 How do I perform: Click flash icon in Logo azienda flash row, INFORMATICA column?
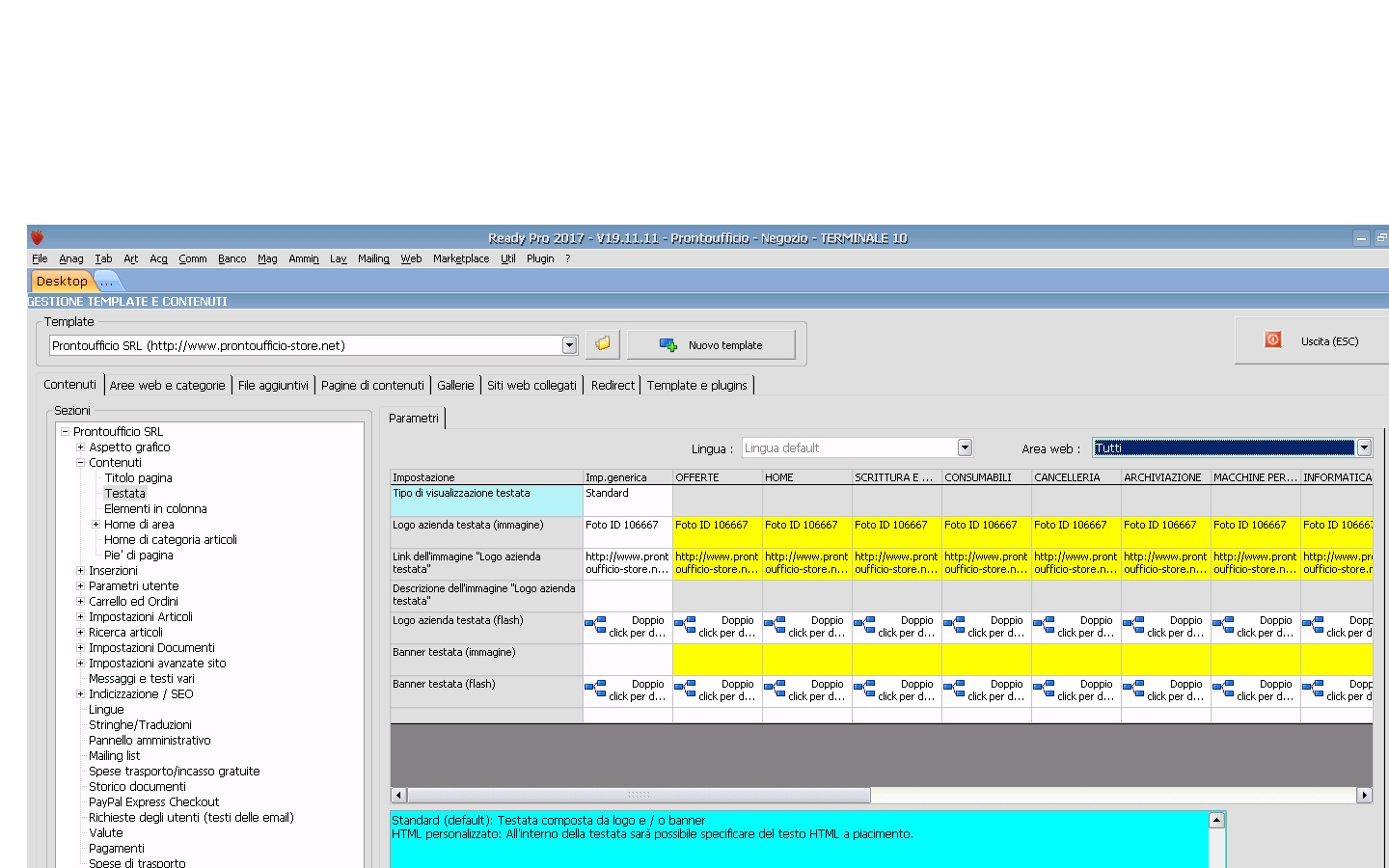pyautogui.click(x=1314, y=626)
